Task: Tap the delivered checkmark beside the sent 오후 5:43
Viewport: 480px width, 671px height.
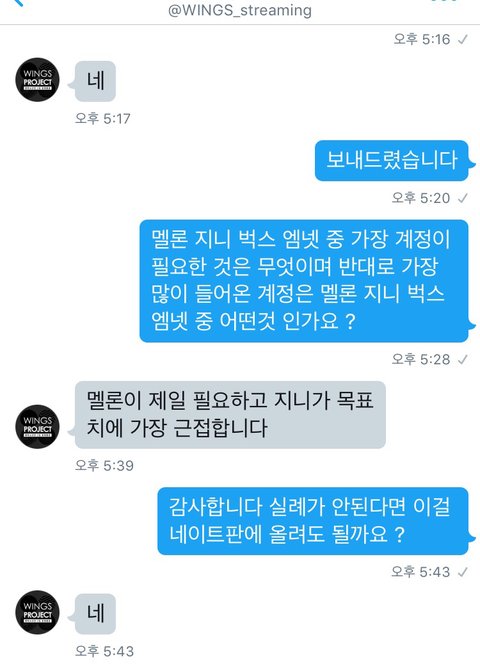Action: coord(462,572)
